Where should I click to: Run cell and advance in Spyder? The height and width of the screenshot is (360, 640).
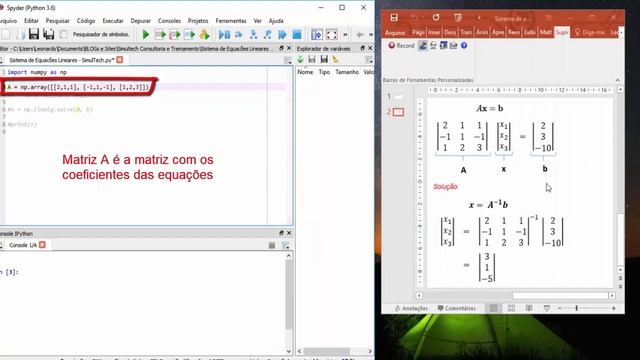175,35
